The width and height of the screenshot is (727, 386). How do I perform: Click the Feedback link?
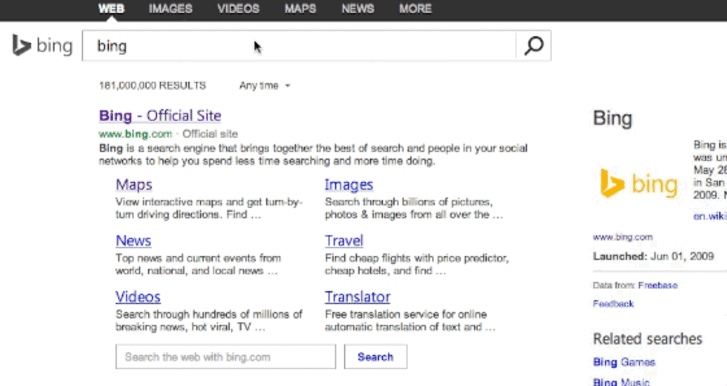(613, 304)
